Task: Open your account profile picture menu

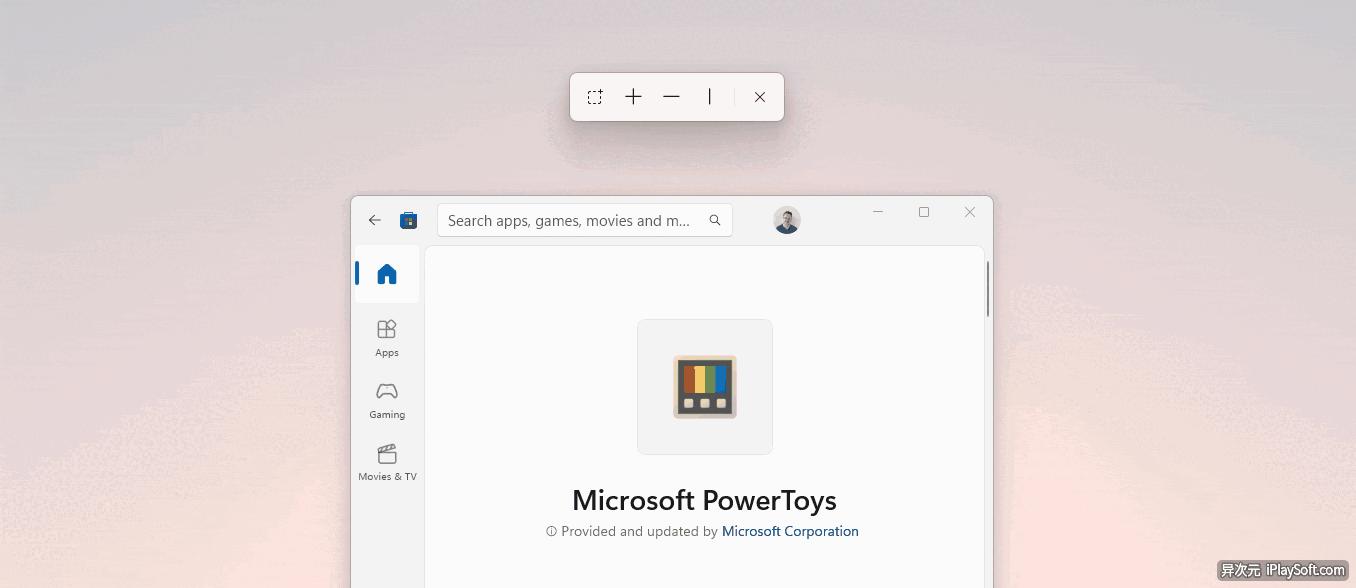Action: (x=787, y=220)
